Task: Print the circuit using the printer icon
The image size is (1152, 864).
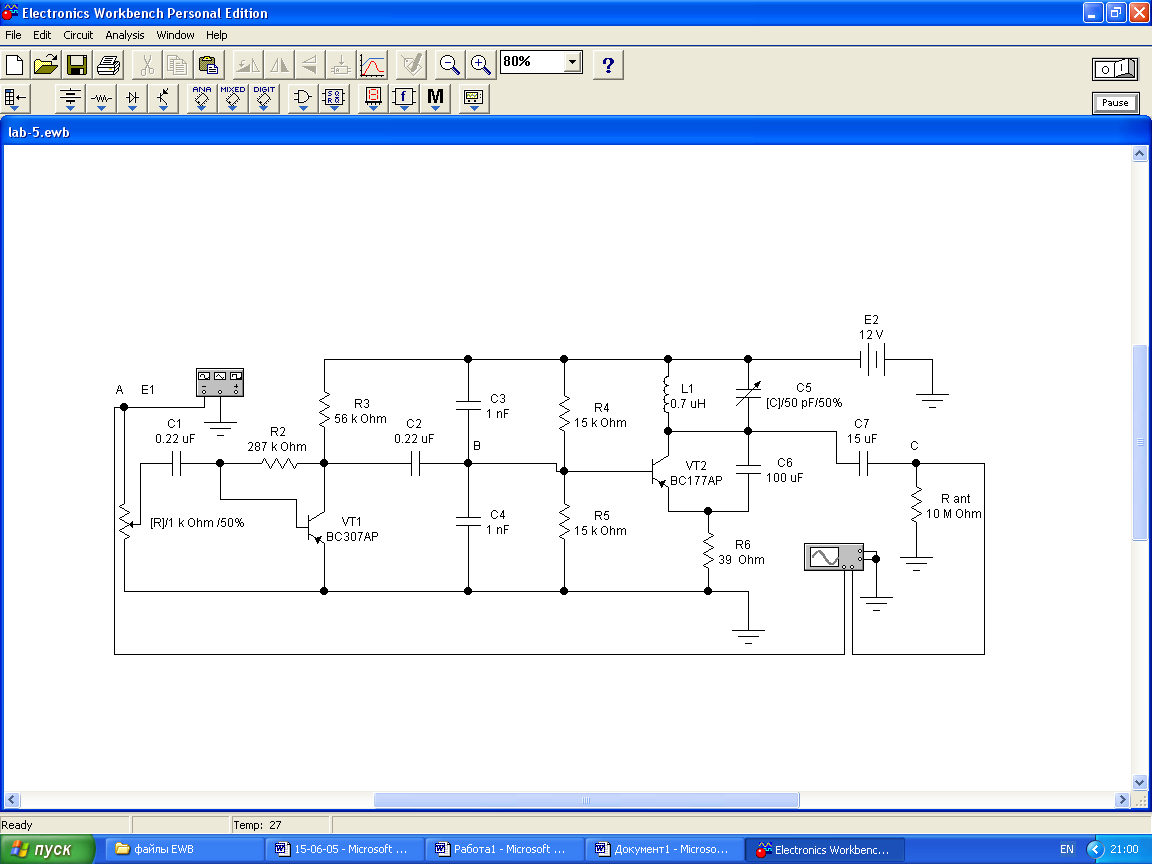Action: (x=108, y=65)
